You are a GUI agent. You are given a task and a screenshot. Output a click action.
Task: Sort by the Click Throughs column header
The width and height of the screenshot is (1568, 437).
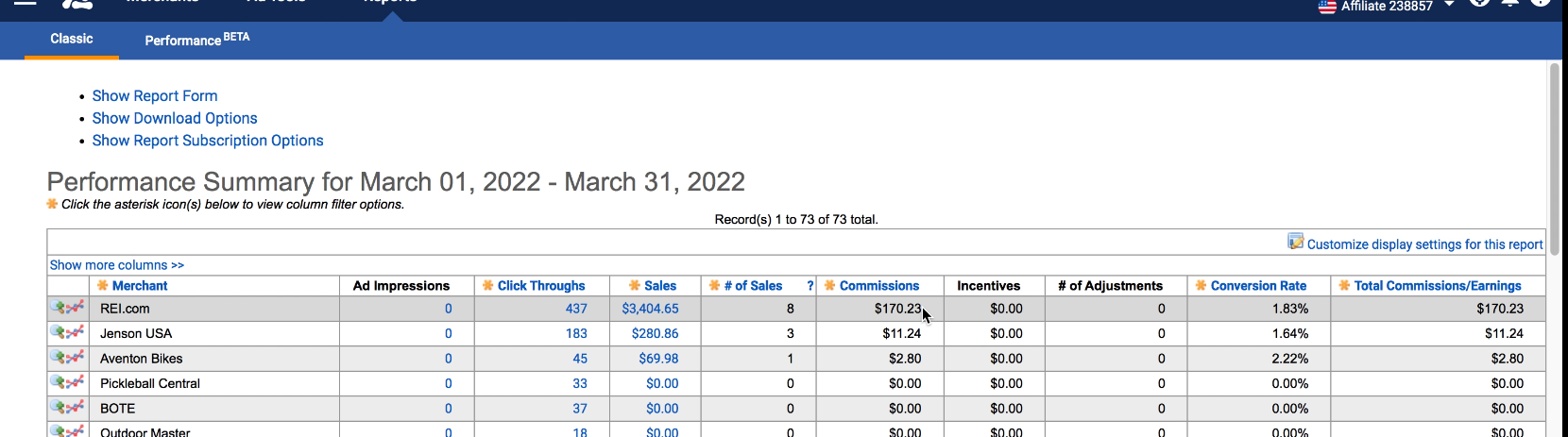pos(541,286)
